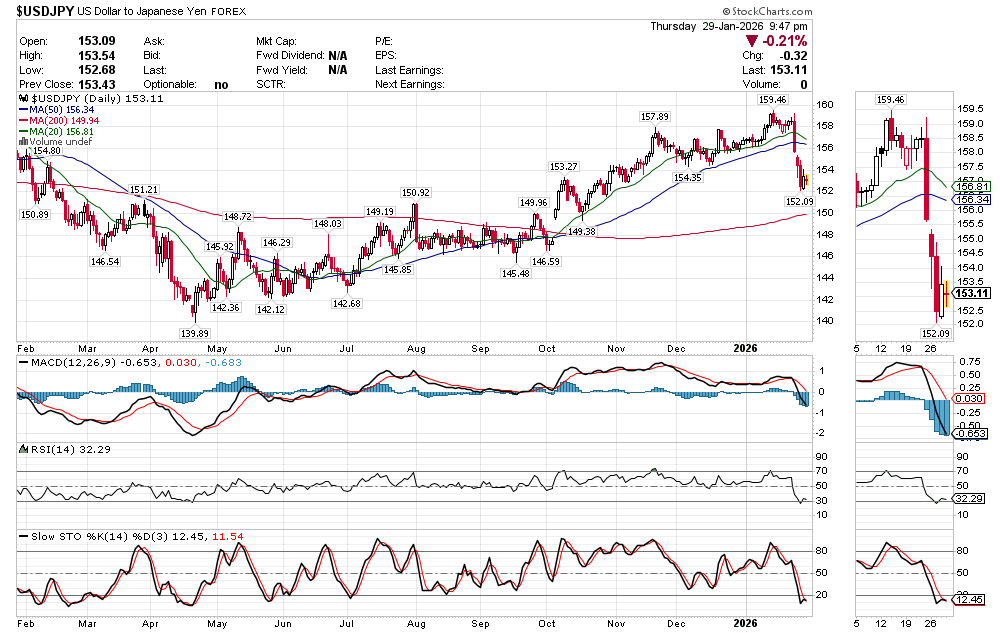Click the 159.46 high price annotation on main chart
Image resolution: width=1000 pixels, height=633 pixels.
point(773,100)
